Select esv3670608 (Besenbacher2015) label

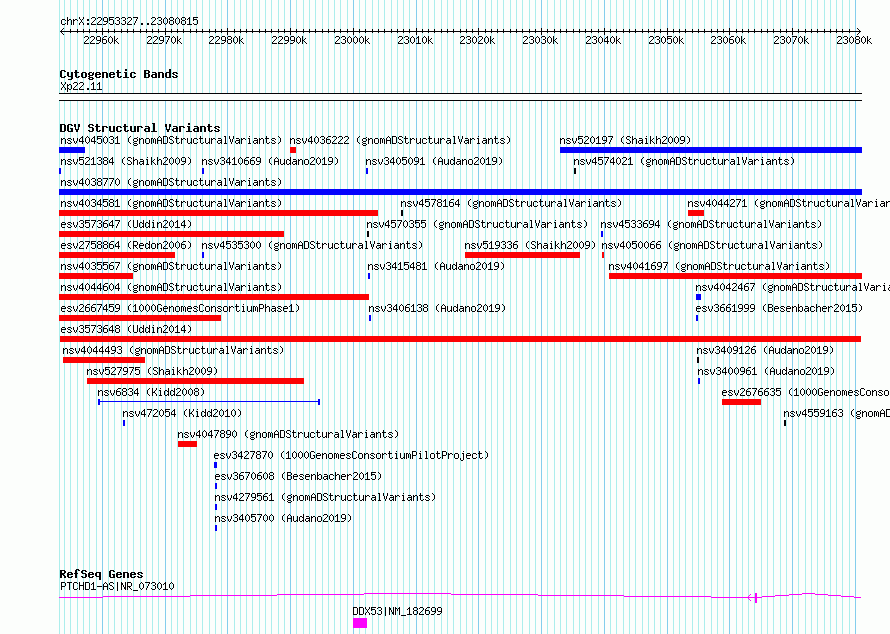pos(298,476)
